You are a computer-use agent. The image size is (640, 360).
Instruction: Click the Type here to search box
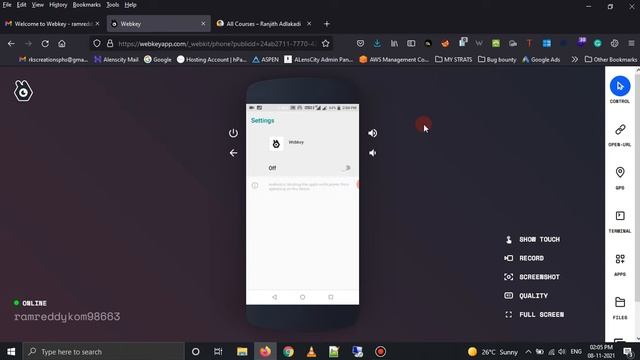pos(104,351)
